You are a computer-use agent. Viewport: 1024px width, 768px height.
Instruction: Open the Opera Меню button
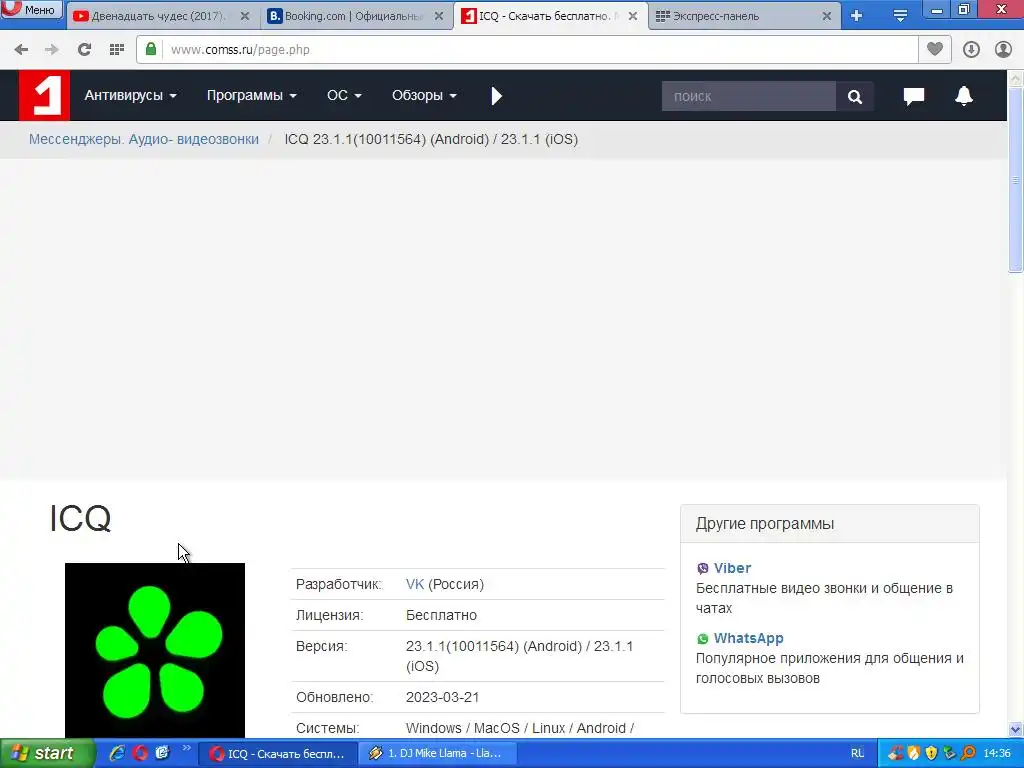(x=31, y=9)
